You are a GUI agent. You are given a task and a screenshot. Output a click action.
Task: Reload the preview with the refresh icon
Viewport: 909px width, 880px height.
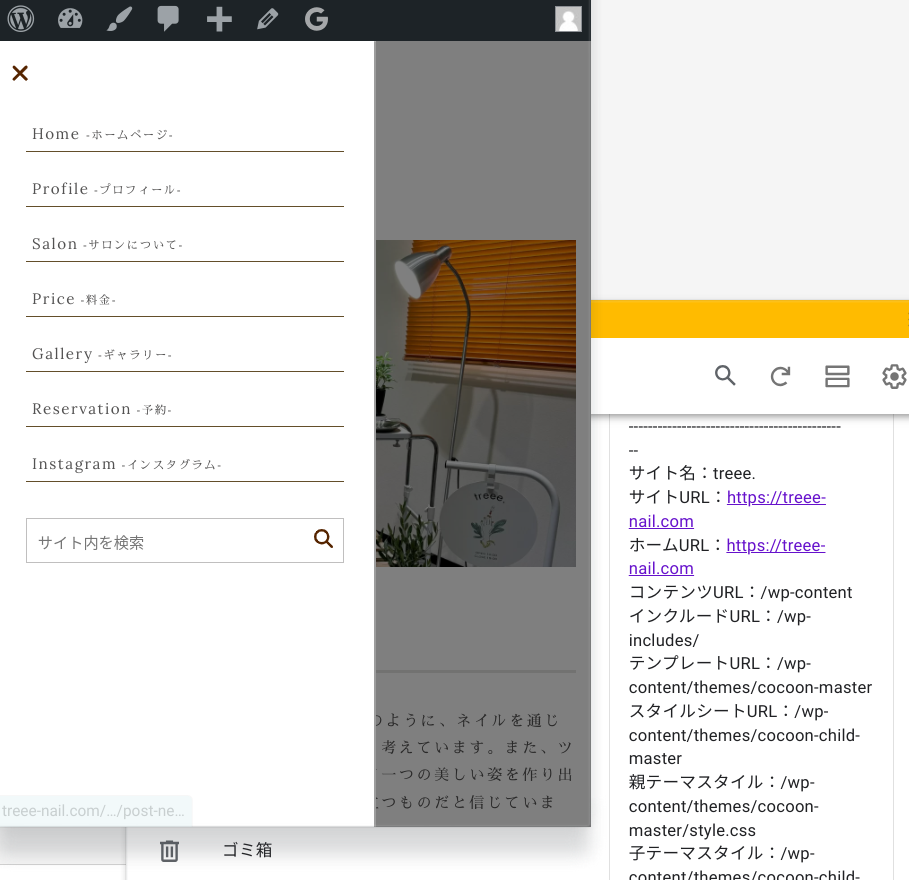pyautogui.click(x=780, y=376)
